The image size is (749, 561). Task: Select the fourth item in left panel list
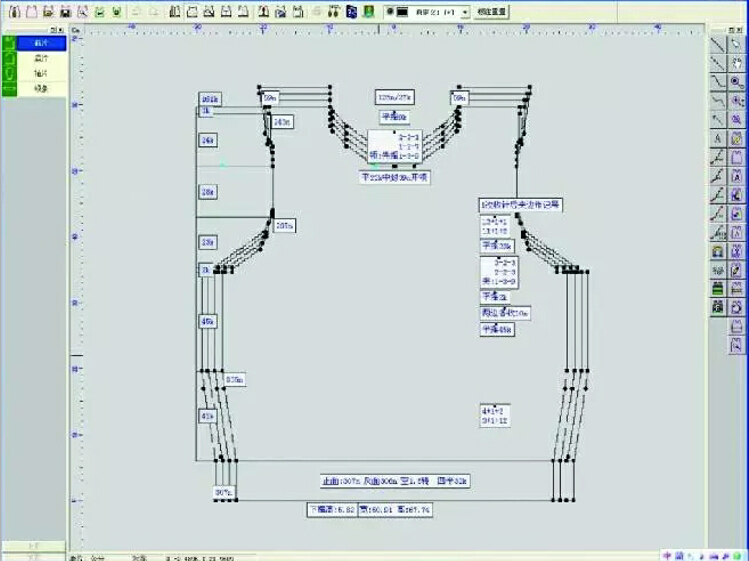[x=40, y=88]
